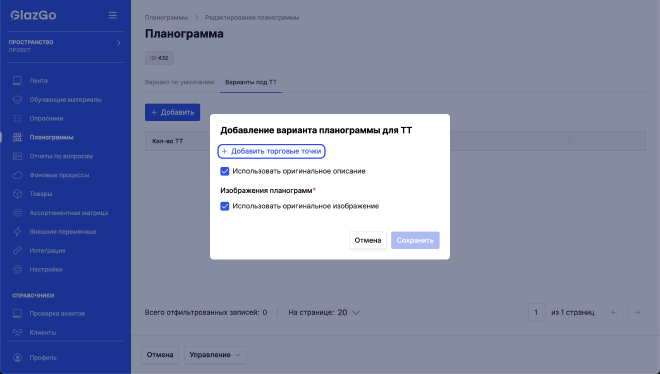Click Сохранить in the dialog
The width and height of the screenshot is (660, 374).
point(415,240)
